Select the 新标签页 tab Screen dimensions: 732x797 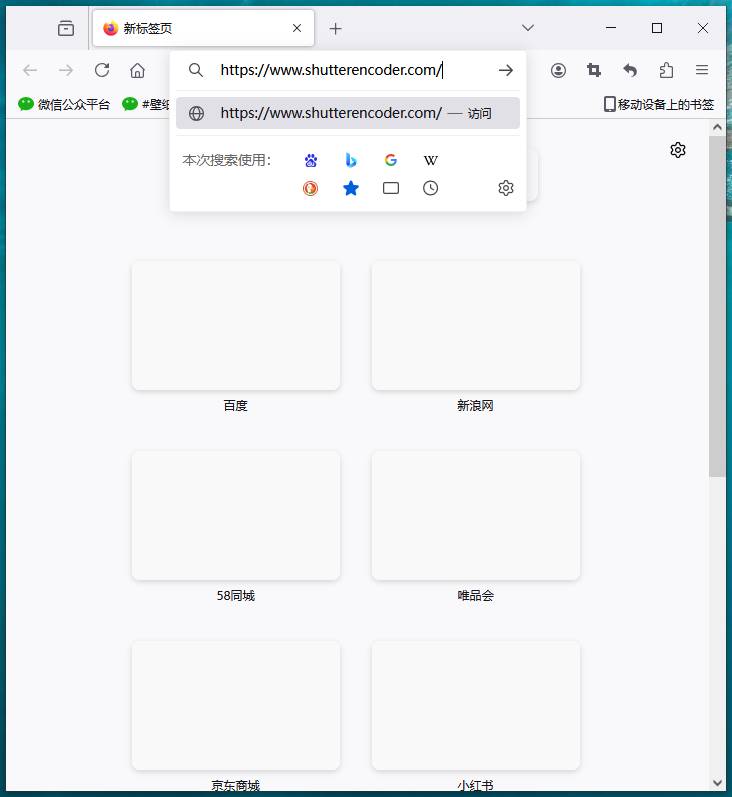(203, 28)
